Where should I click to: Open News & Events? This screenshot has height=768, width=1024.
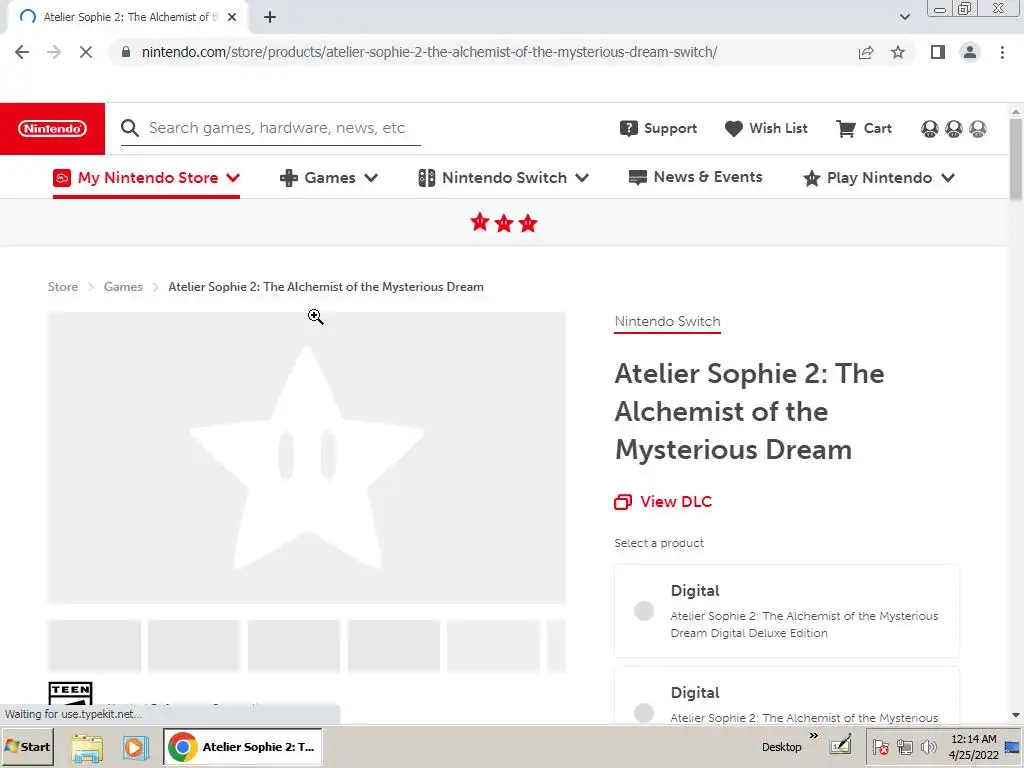[x=695, y=177]
